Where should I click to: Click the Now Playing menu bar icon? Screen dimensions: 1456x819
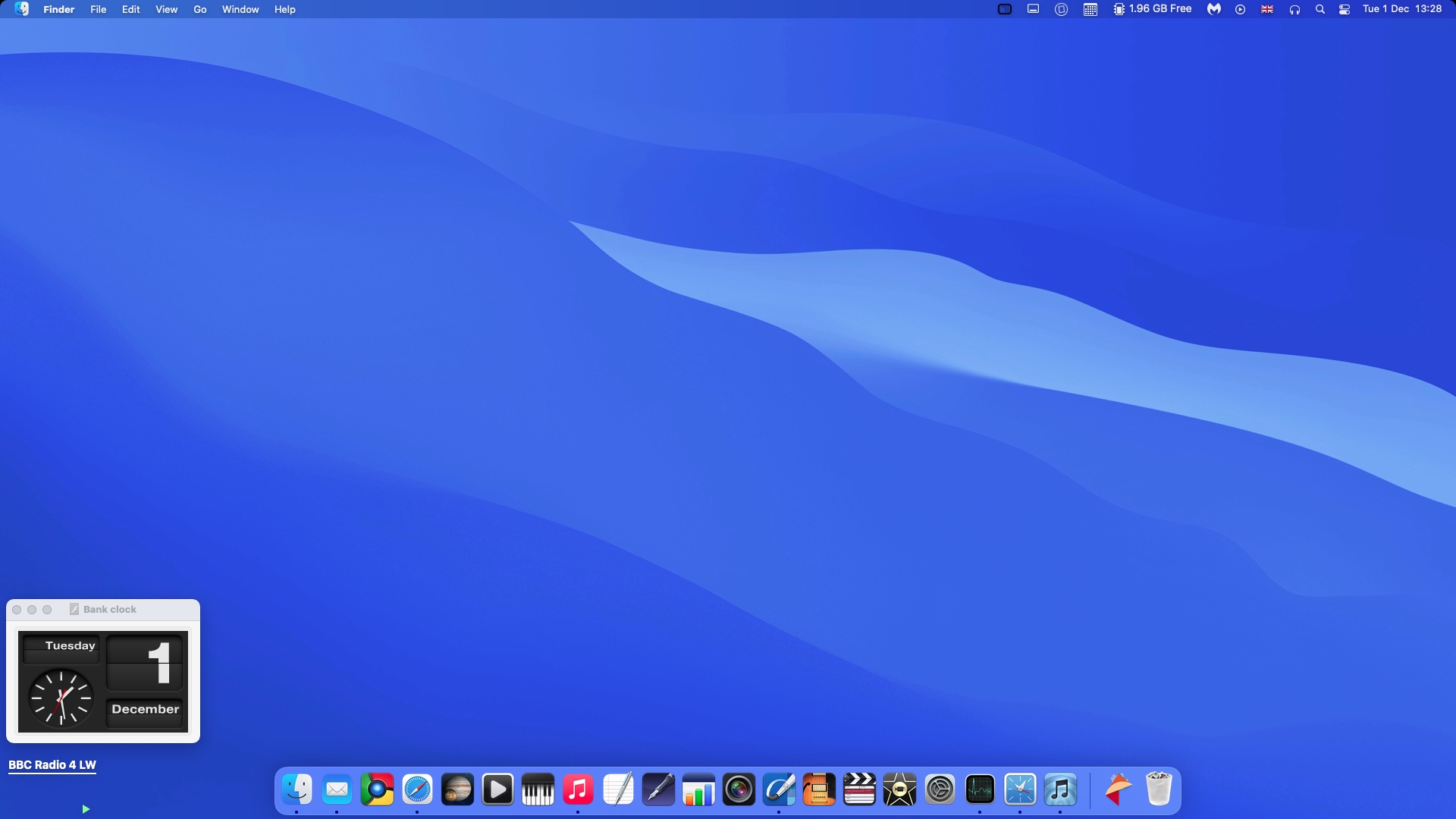coord(1240,9)
